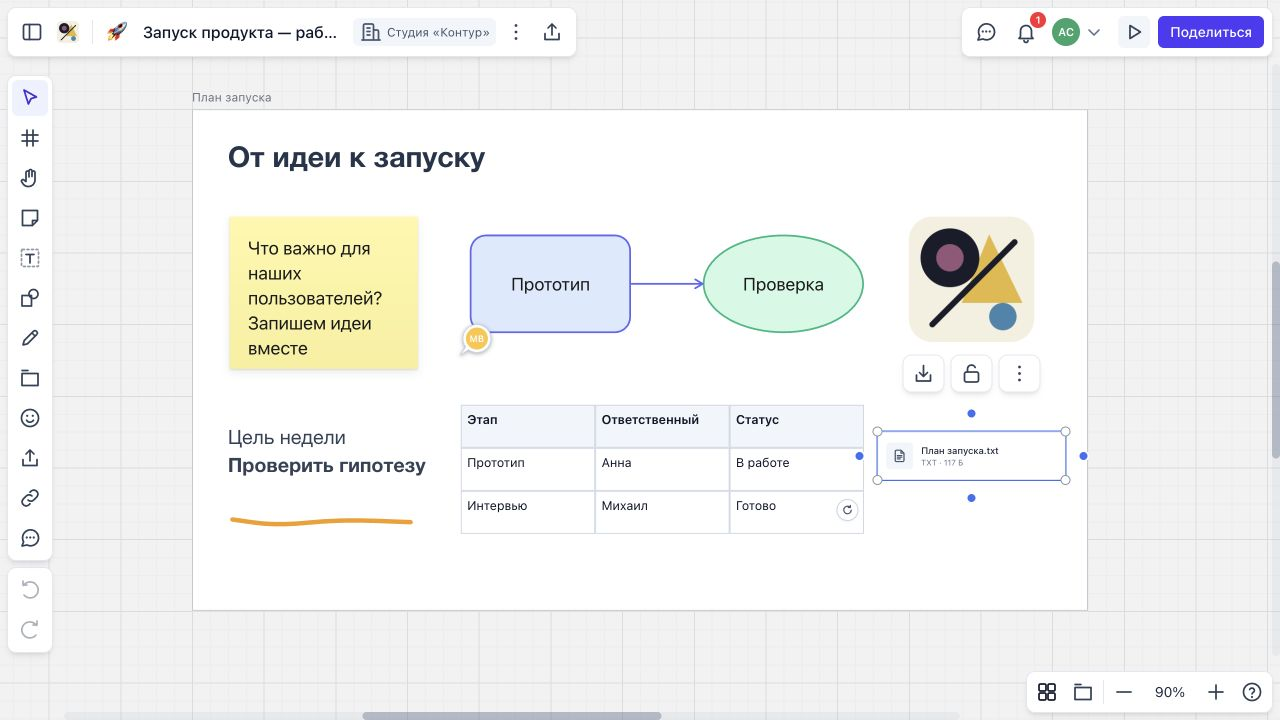Image resolution: width=1280 pixels, height=720 pixels.
Task: Open the apps grid in bottom bar
Action: [1047, 692]
